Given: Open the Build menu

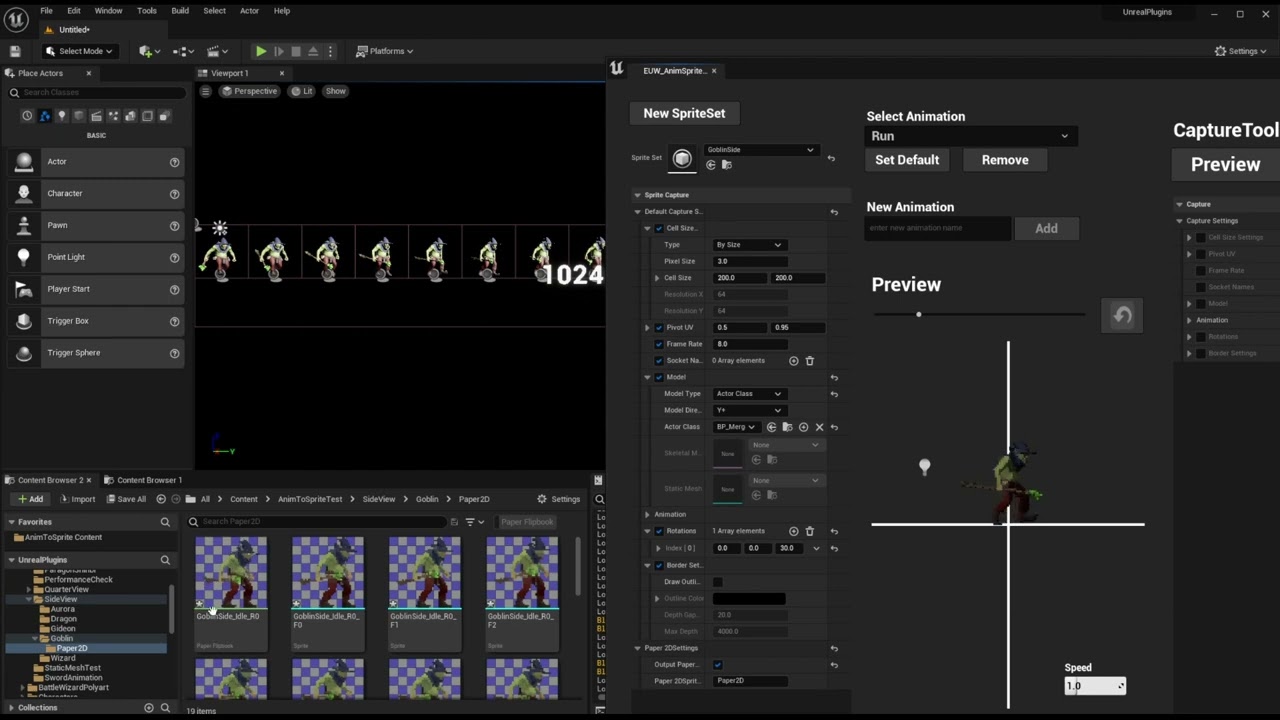Looking at the screenshot, I should coord(180,11).
